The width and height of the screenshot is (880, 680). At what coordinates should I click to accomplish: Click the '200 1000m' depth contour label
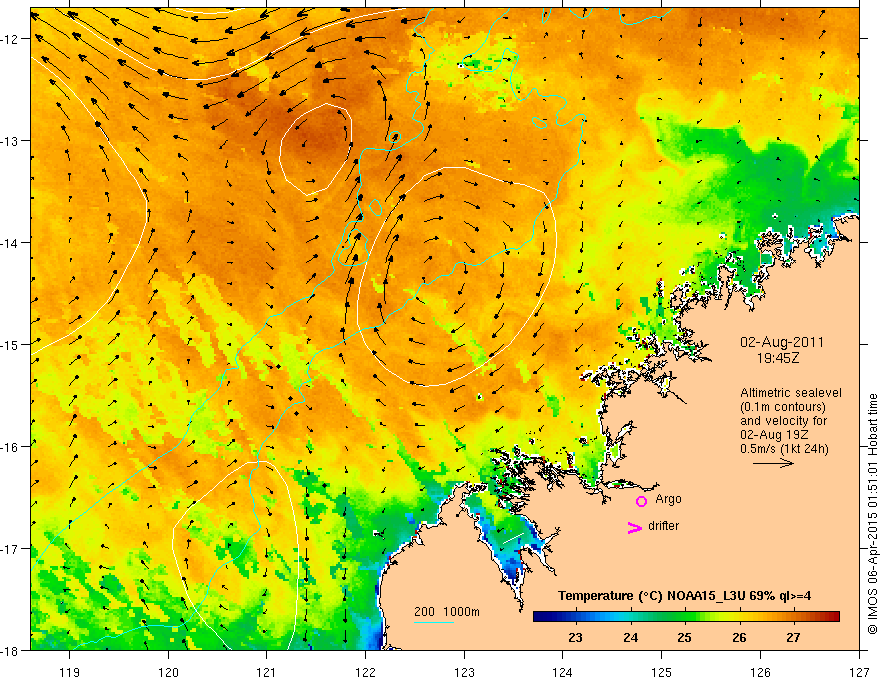[x=447, y=612]
